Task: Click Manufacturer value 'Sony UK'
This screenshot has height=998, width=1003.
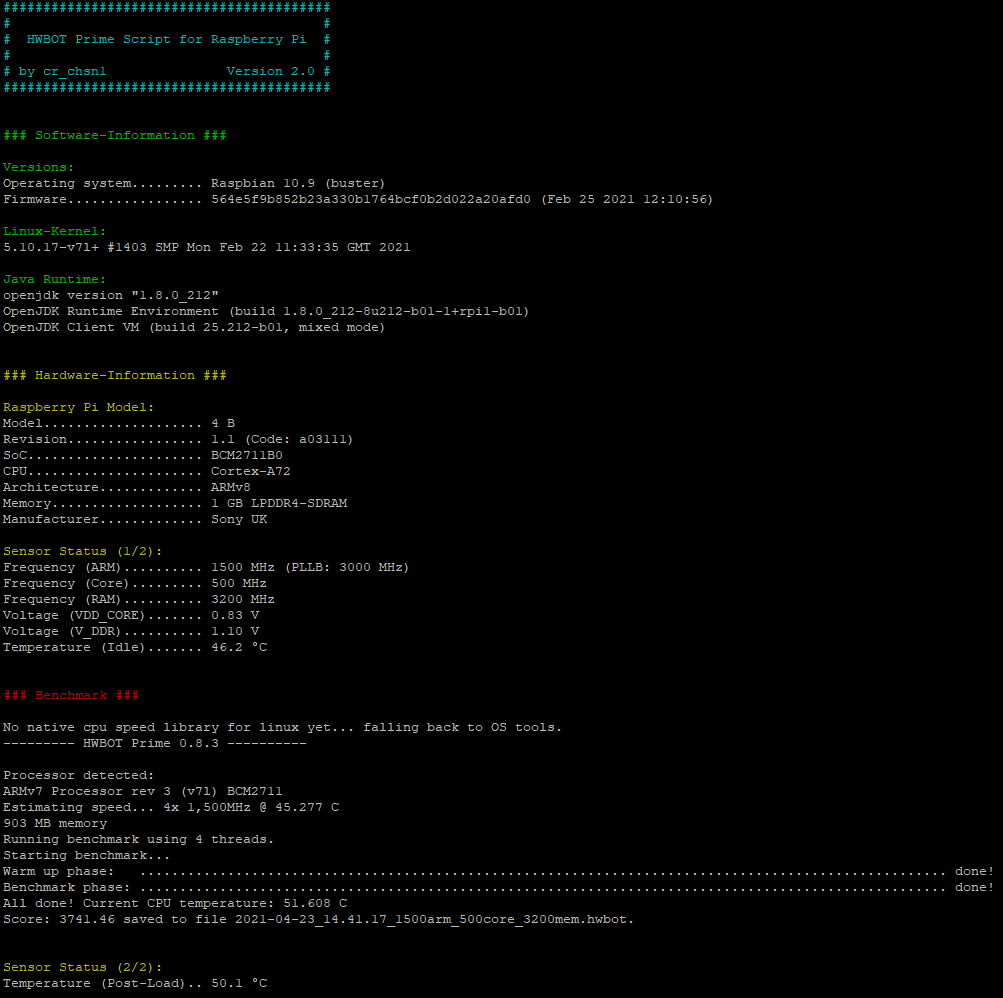Action: [239, 519]
